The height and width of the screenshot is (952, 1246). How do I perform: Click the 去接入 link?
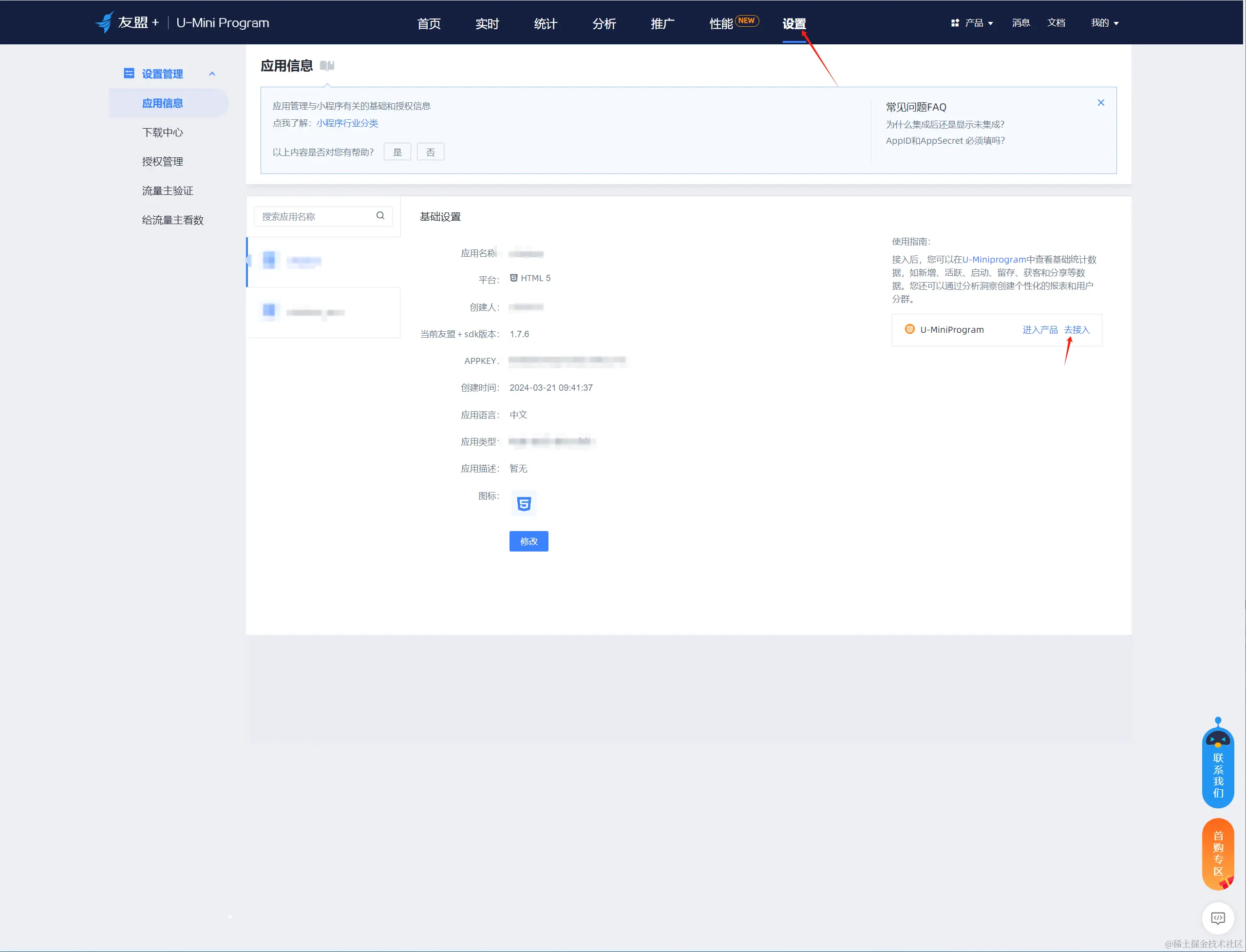click(x=1076, y=330)
